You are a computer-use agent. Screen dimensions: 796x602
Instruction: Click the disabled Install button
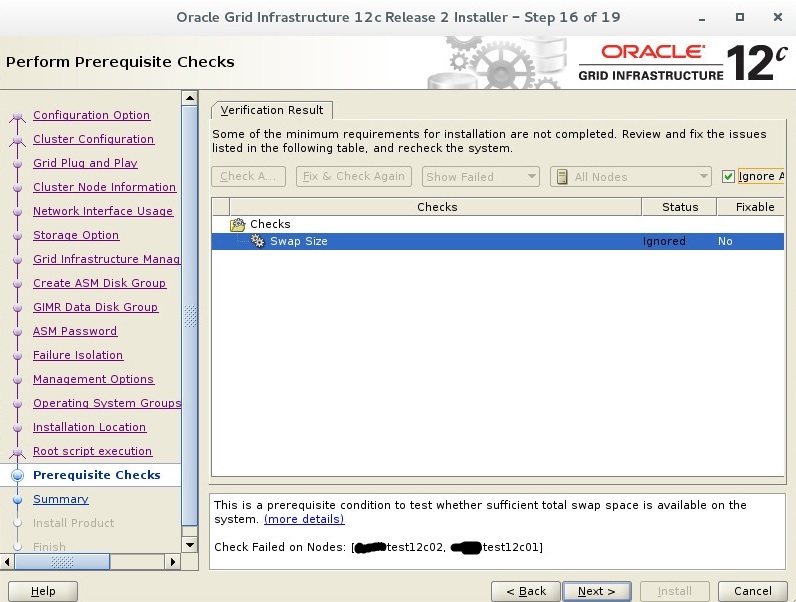pos(675,591)
